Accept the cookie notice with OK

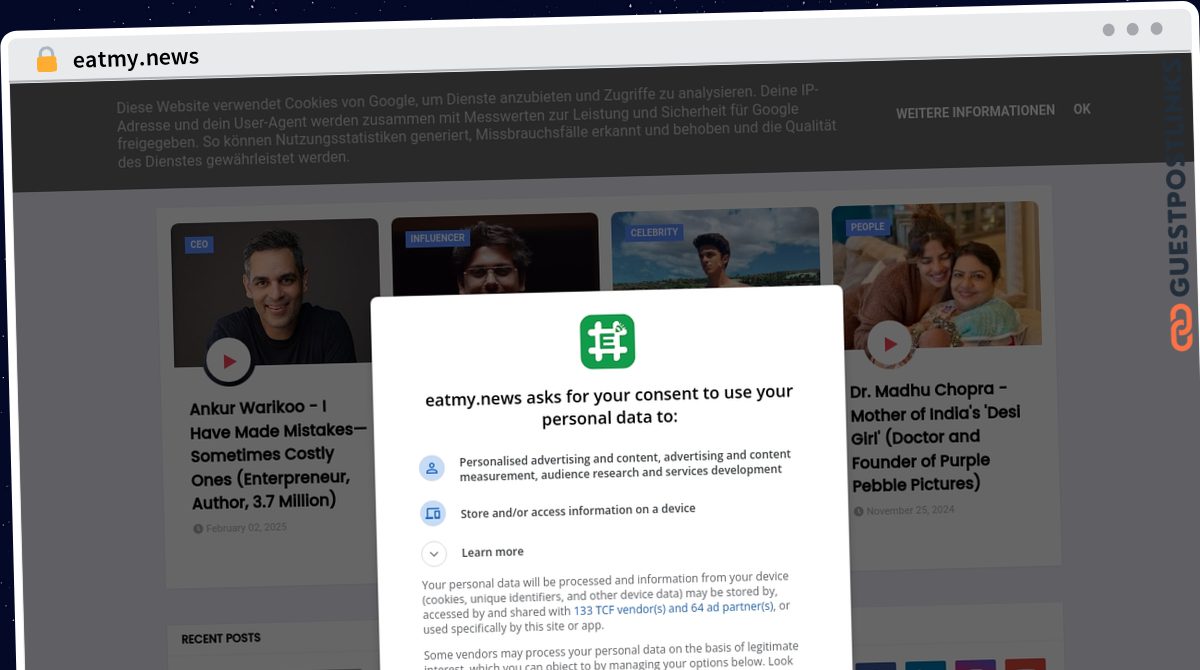tap(1082, 109)
